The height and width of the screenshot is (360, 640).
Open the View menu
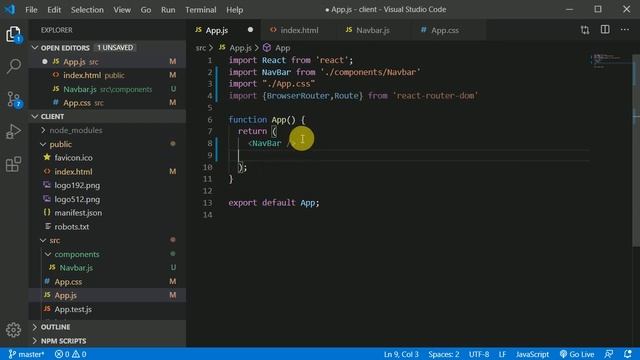pyautogui.click(x=122, y=9)
